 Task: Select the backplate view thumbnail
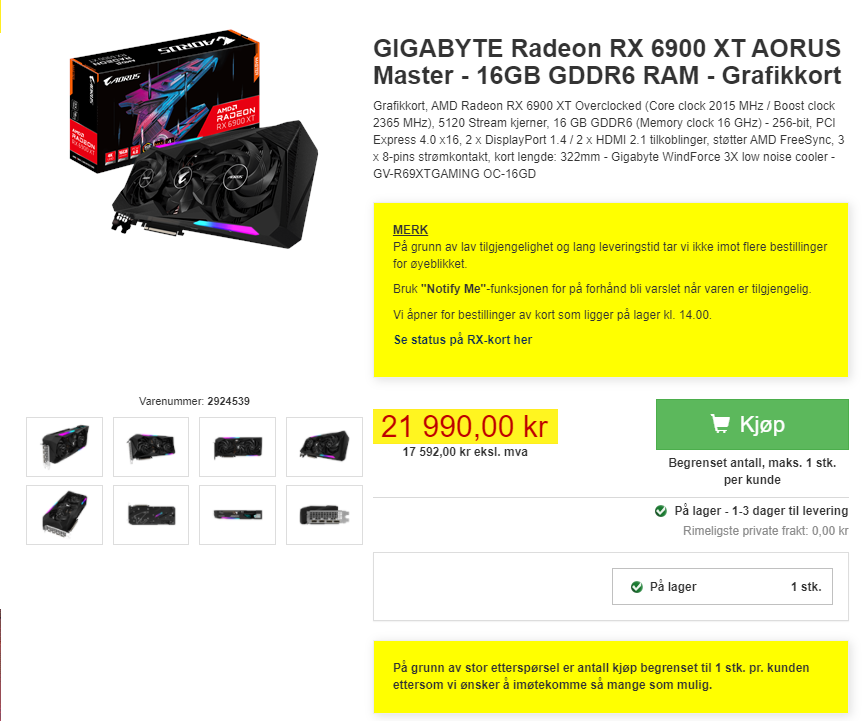pos(151,514)
